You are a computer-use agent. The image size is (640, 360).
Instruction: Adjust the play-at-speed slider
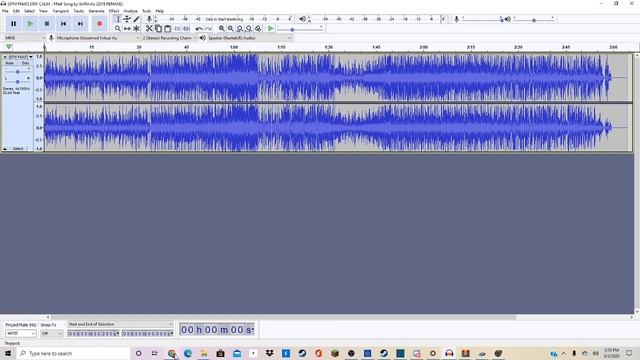click(300, 29)
